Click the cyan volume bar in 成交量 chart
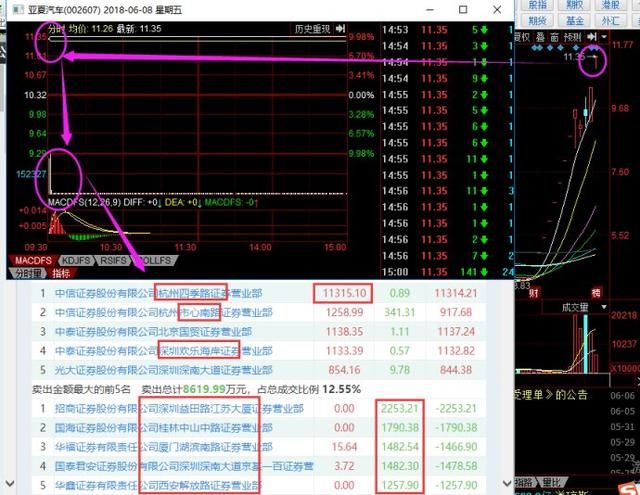640x495 pixels. point(586,344)
